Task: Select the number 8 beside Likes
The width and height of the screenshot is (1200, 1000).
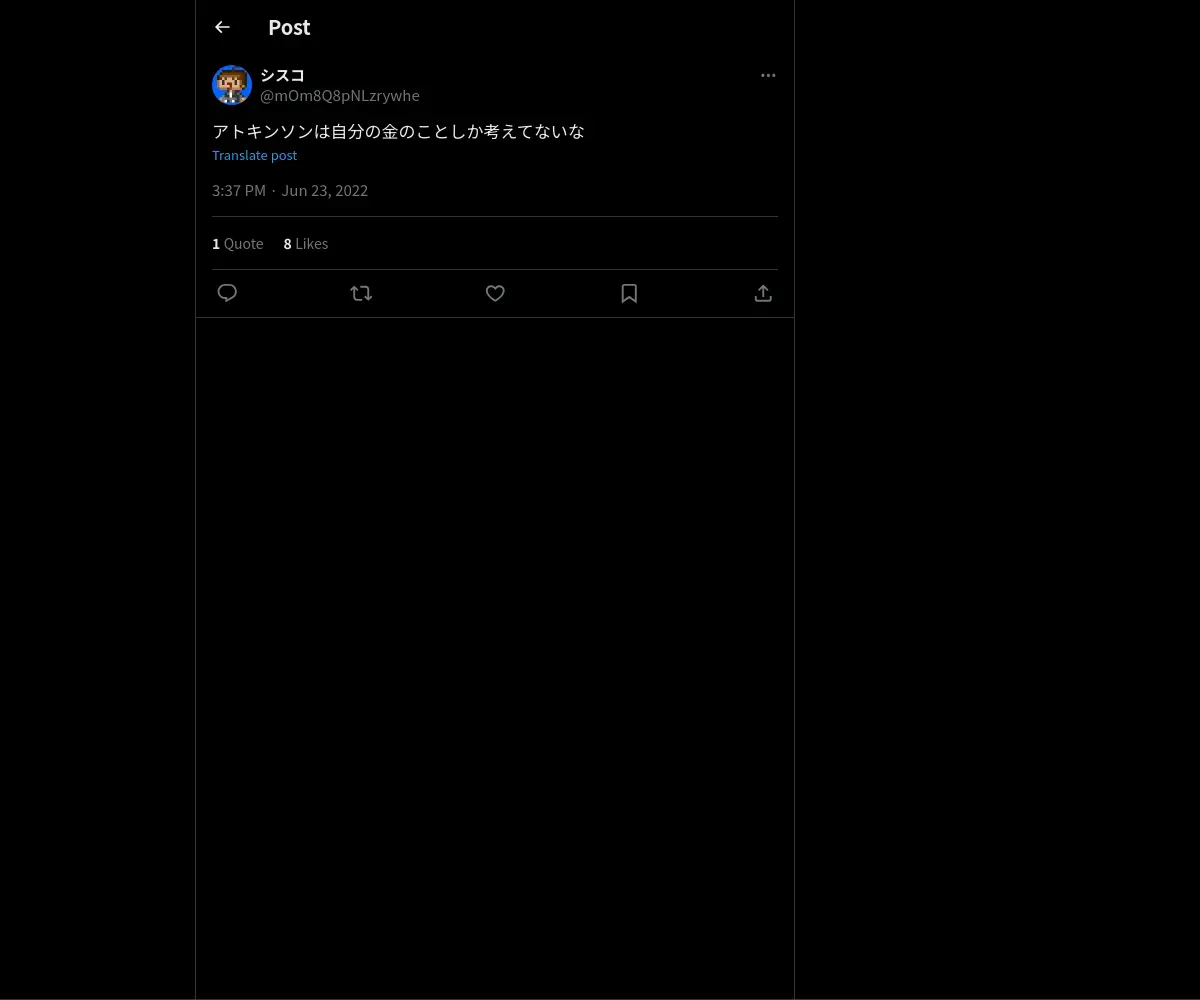Action: (288, 243)
